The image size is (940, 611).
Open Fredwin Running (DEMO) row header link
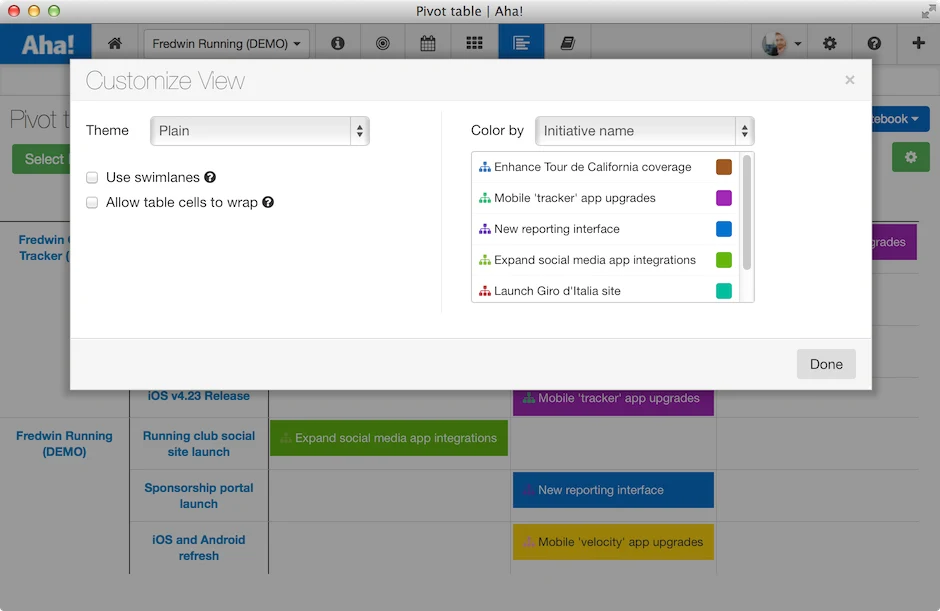pos(64,444)
